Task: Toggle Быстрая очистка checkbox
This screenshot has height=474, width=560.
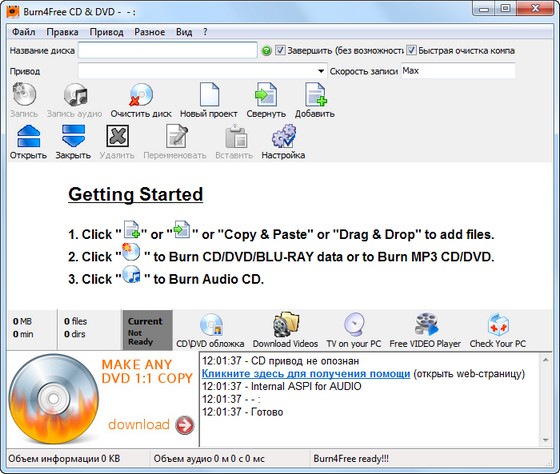Action: [411, 50]
